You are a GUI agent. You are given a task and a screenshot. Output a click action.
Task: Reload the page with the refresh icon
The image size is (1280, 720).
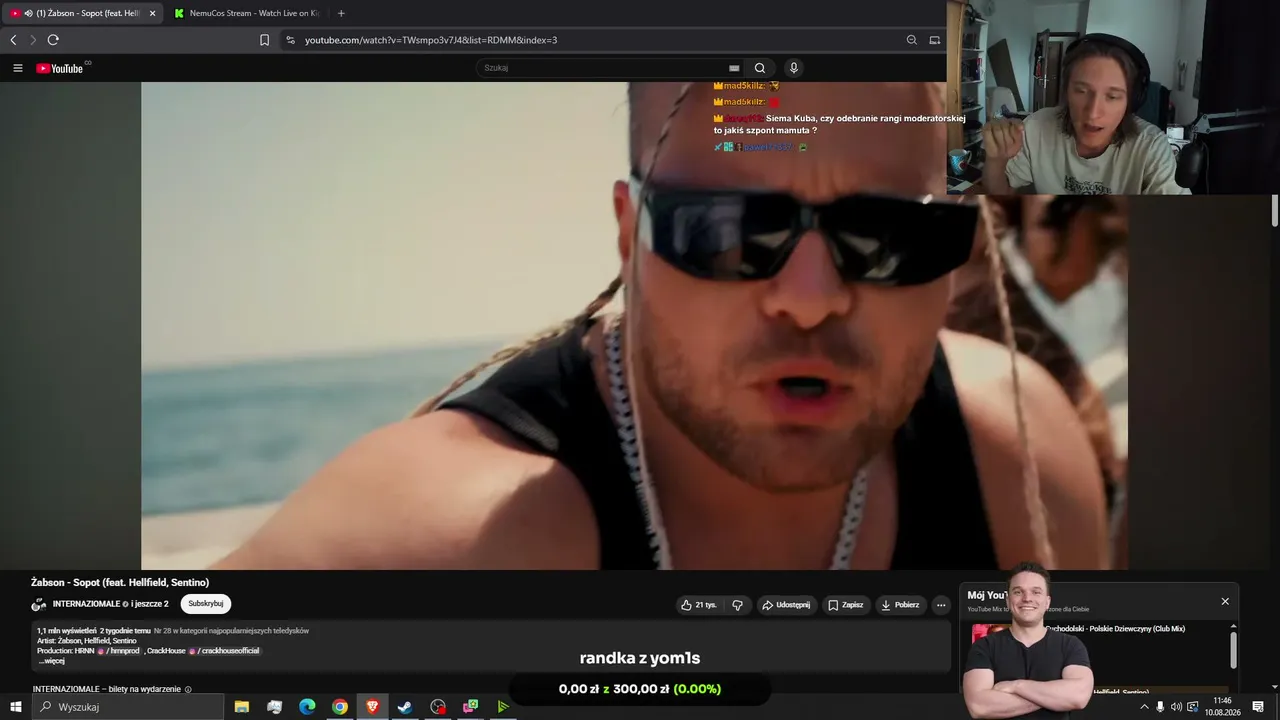click(53, 40)
